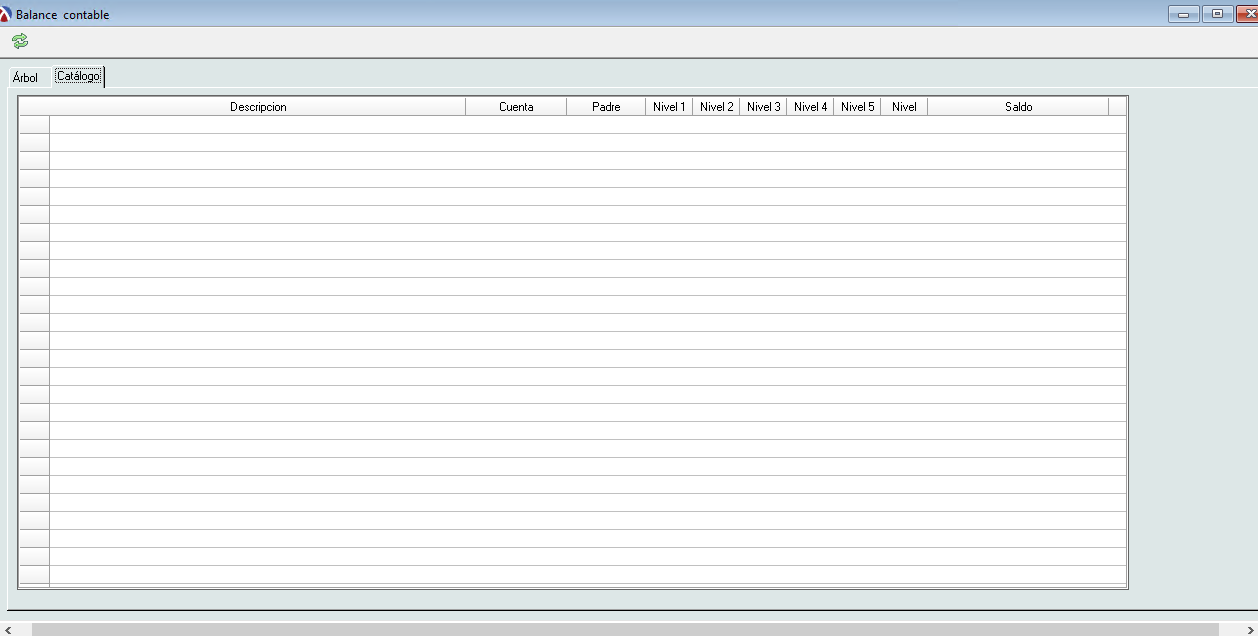Click the Balance contable application icon
This screenshot has height=636, width=1258.
coord(6,14)
